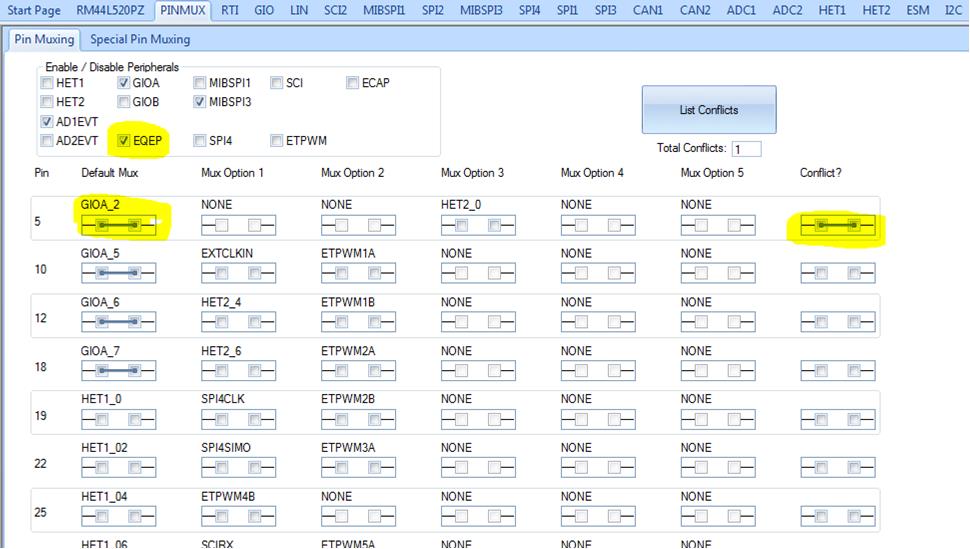Click the pin 5 conflict indicator switch

click(x=838, y=225)
